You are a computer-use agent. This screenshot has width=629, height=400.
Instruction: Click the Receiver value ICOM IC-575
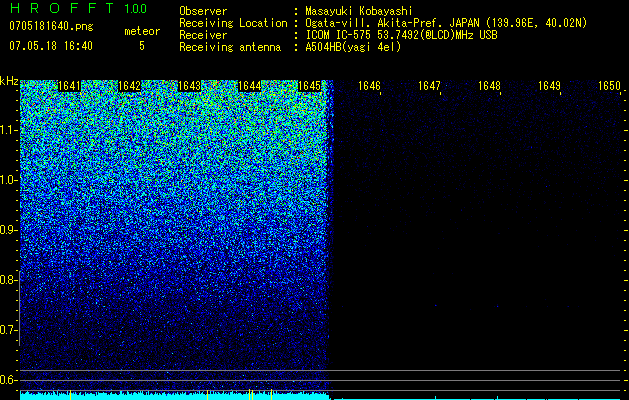point(339,35)
